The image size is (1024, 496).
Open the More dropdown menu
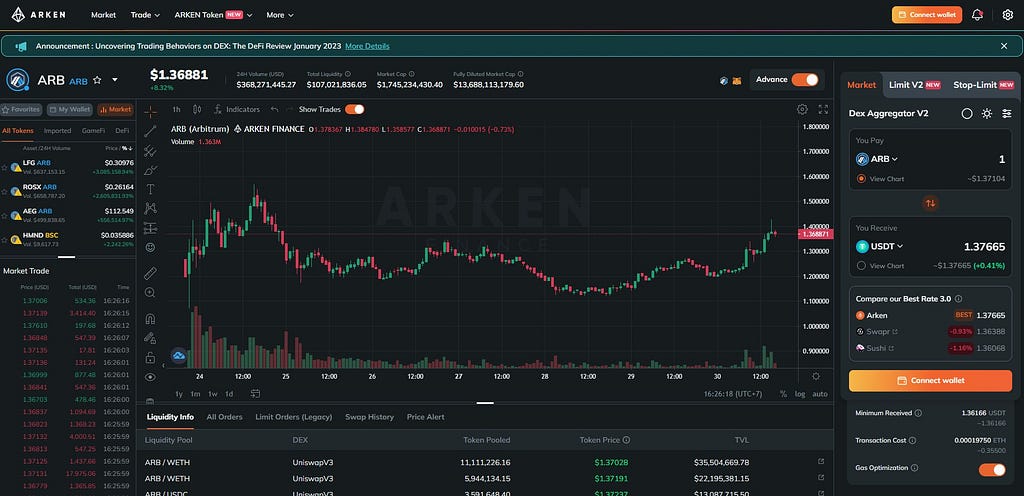point(280,14)
